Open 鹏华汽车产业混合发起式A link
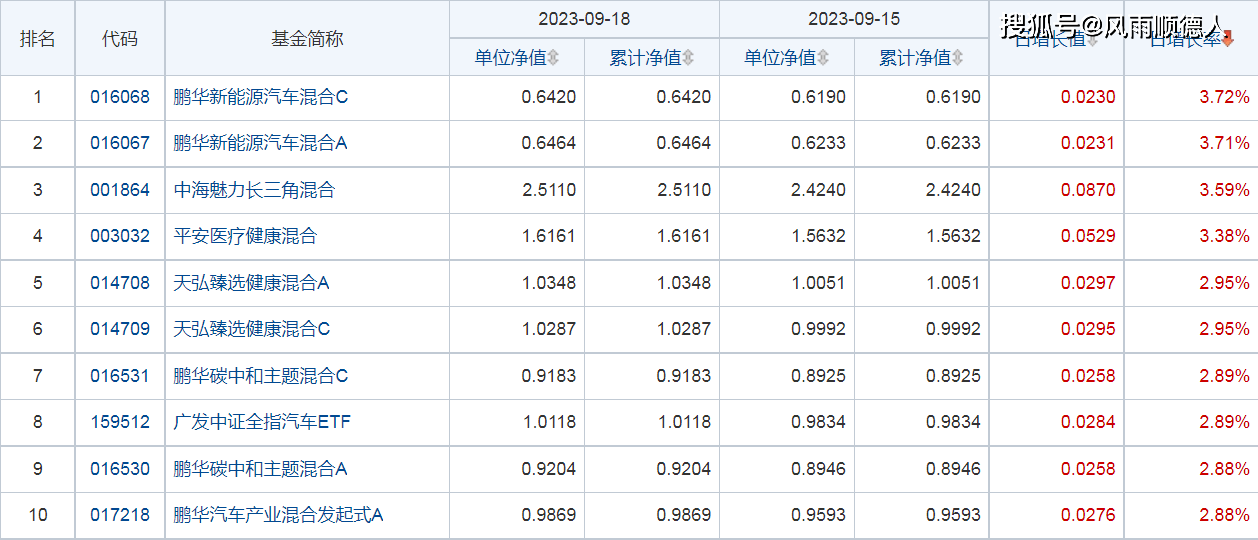Image resolution: width=1258 pixels, height=540 pixels. click(x=278, y=515)
